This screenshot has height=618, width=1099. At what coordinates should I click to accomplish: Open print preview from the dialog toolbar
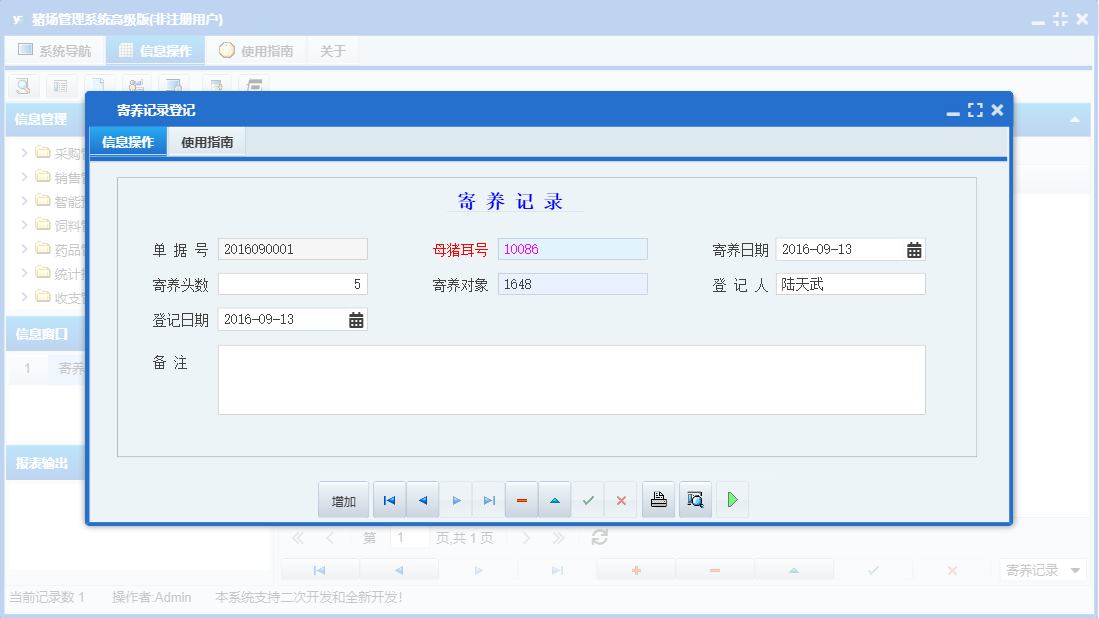click(694, 499)
